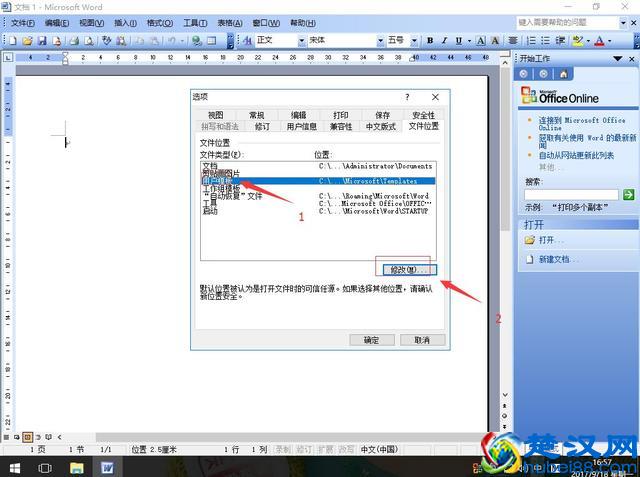Expand the underline style dropdown arrow
This screenshot has height=477, width=640.
469,40
